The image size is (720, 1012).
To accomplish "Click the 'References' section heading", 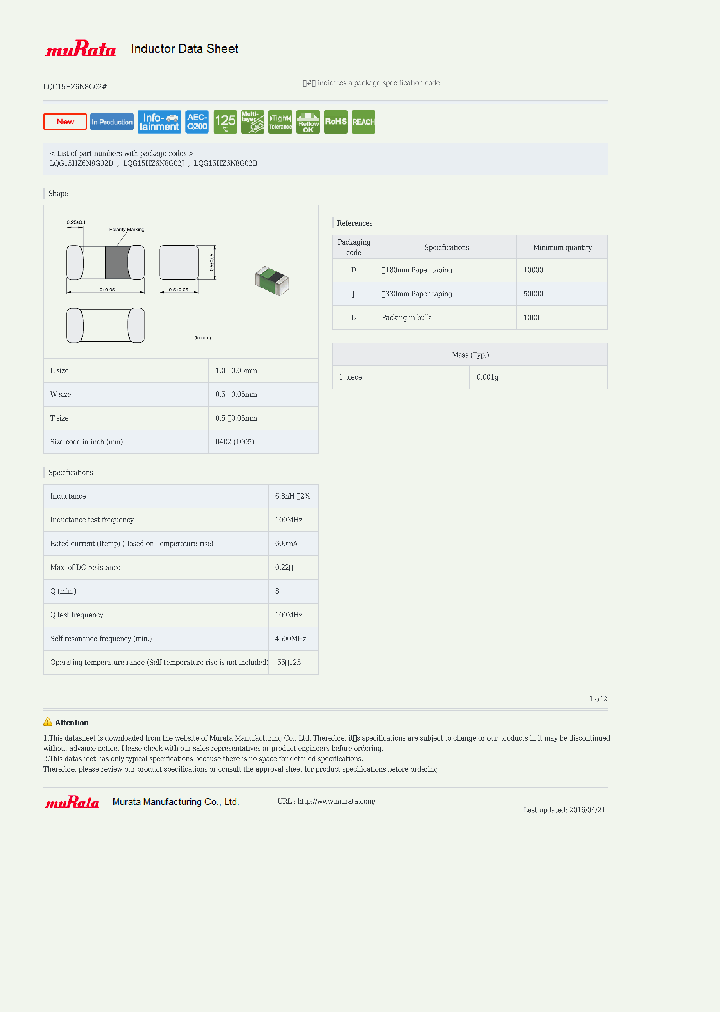I will click(354, 223).
